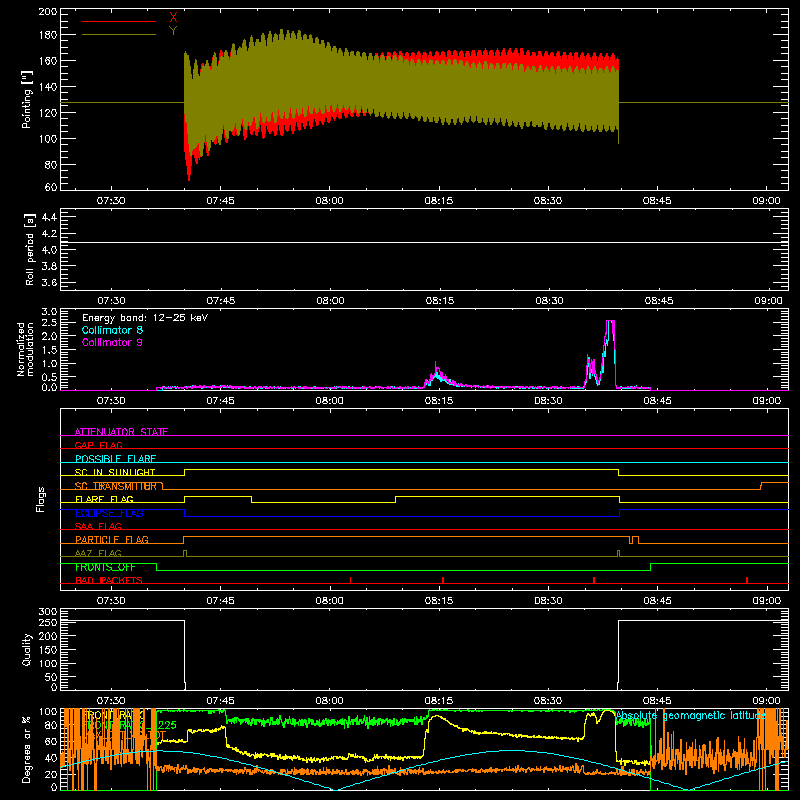
Task: Click '07:45' under the Roll period plot
Action: coord(221,301)
